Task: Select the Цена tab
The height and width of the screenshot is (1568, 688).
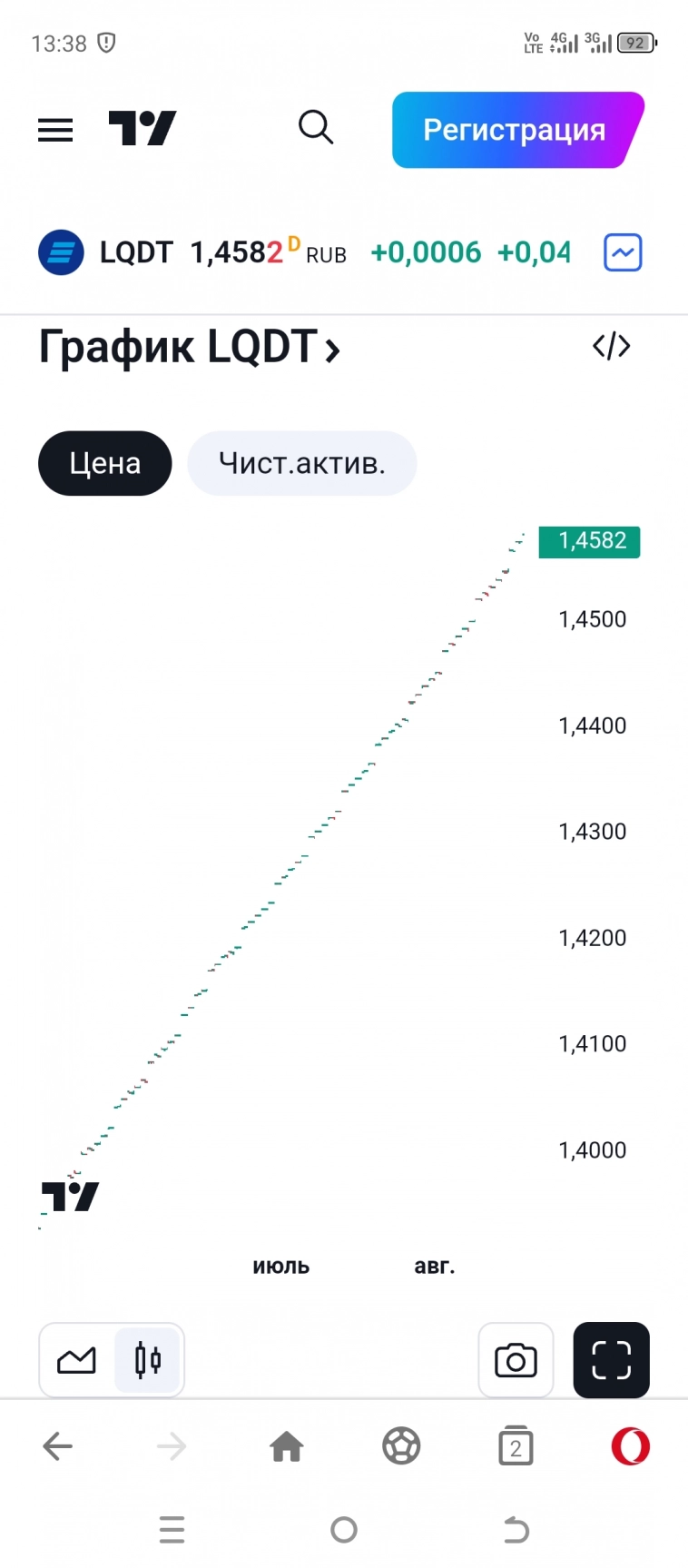Action: click(104, 463)
